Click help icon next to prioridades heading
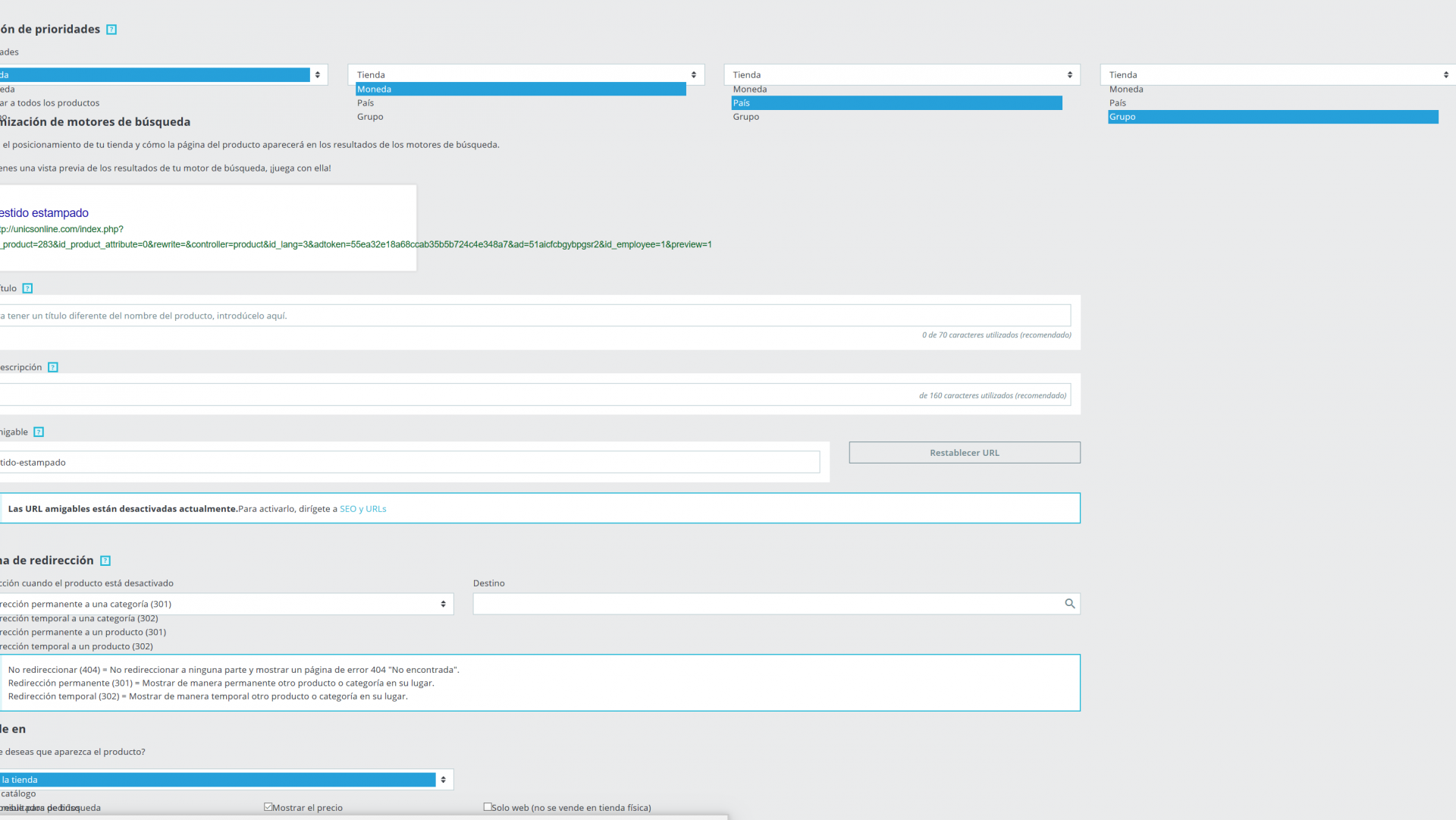This screenshot has height=820, width=1456. coord(111,30)
